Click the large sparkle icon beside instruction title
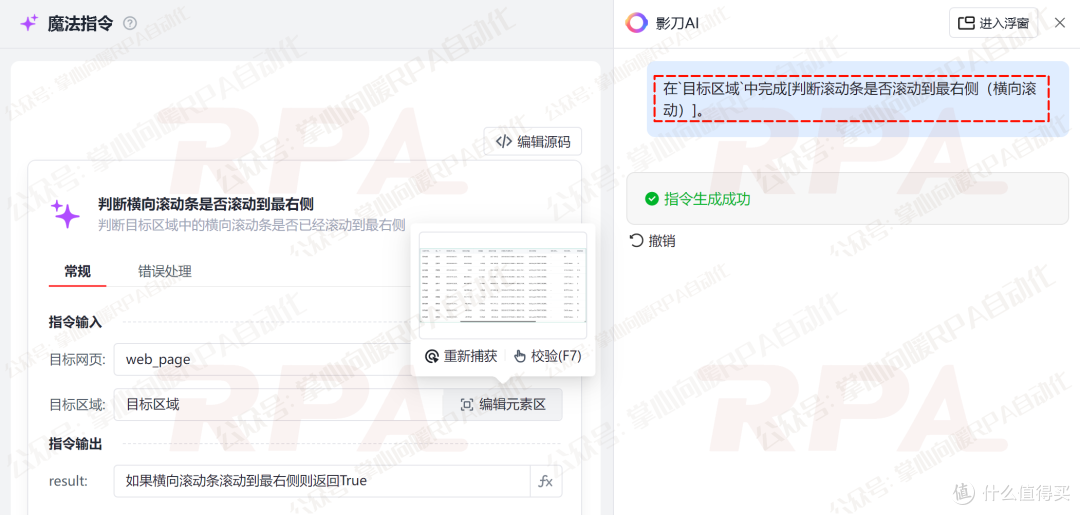The height and width of the screenshot is (515, 1080). point(67,214)
